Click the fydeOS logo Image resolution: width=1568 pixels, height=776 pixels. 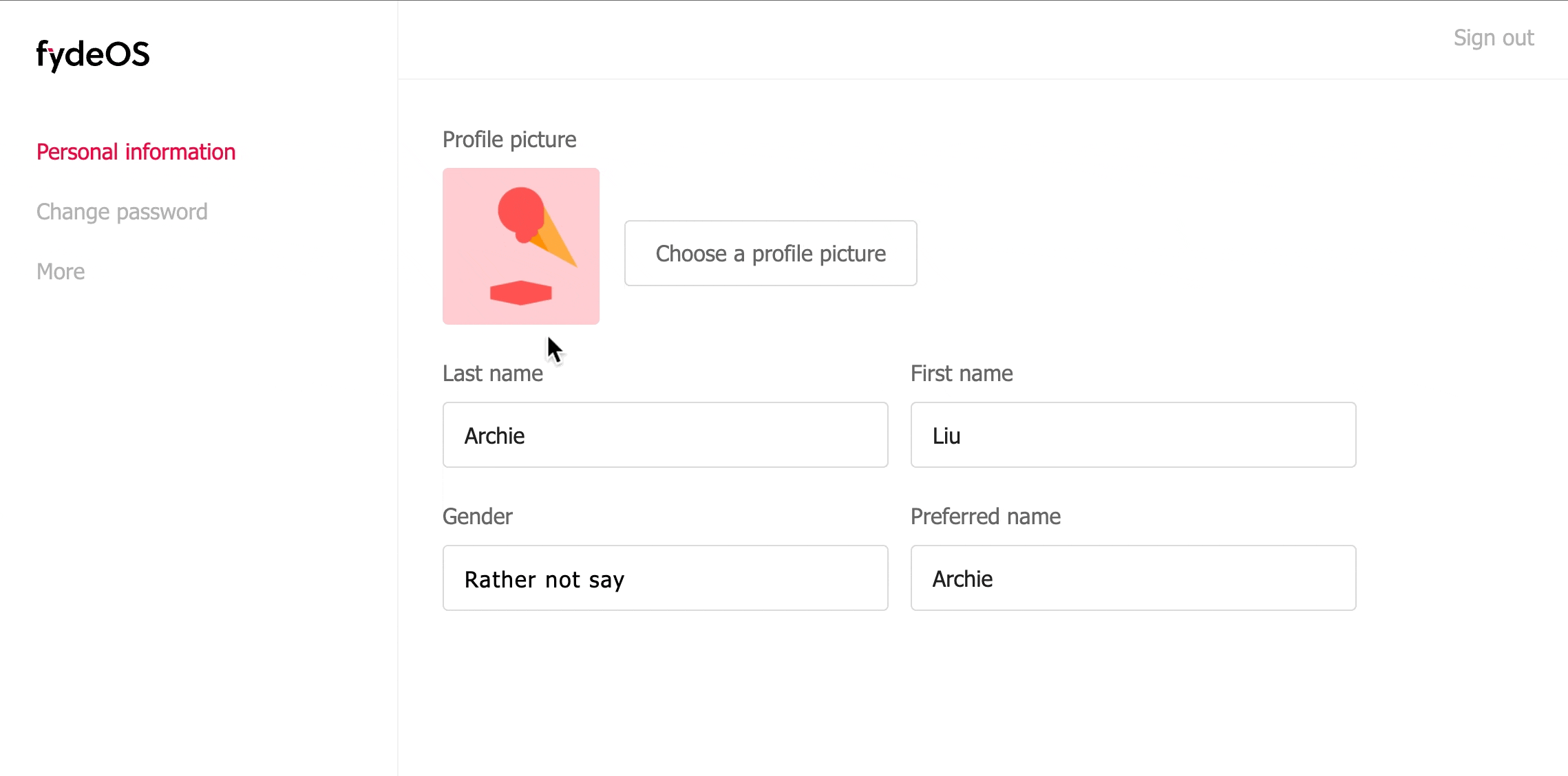click(92, 55)
